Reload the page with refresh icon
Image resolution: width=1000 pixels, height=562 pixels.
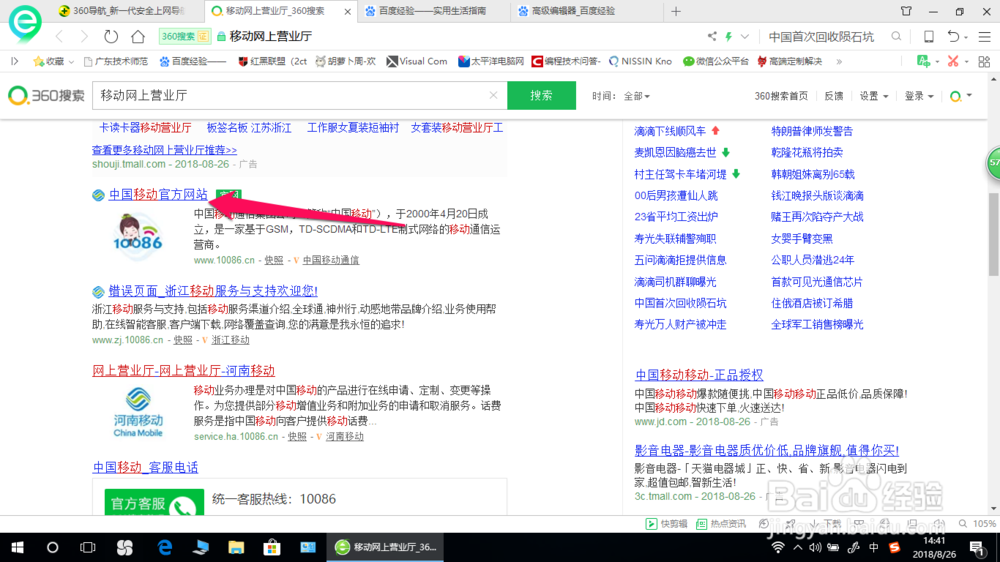[111, 36]
